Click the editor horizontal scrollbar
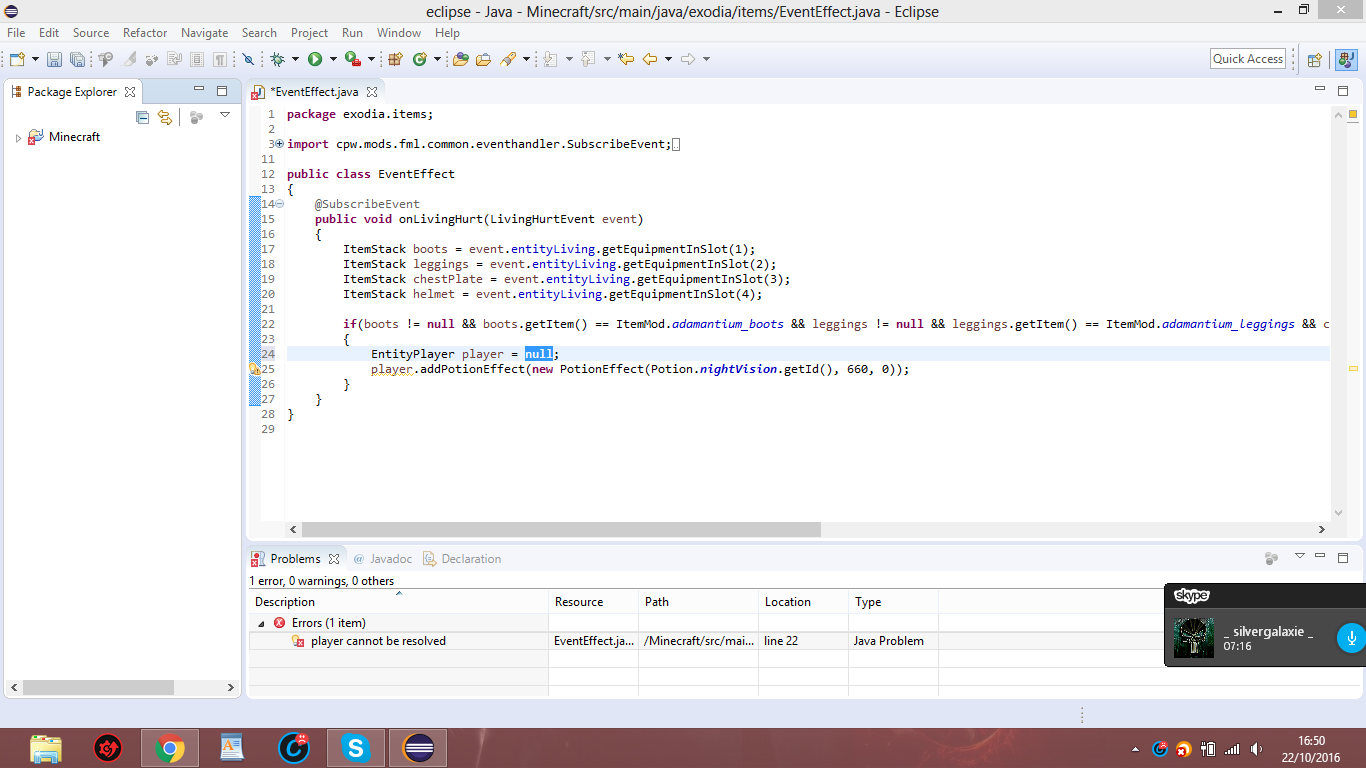Image resolution: width=1366 pixels, height=768 pixels. 560,529
